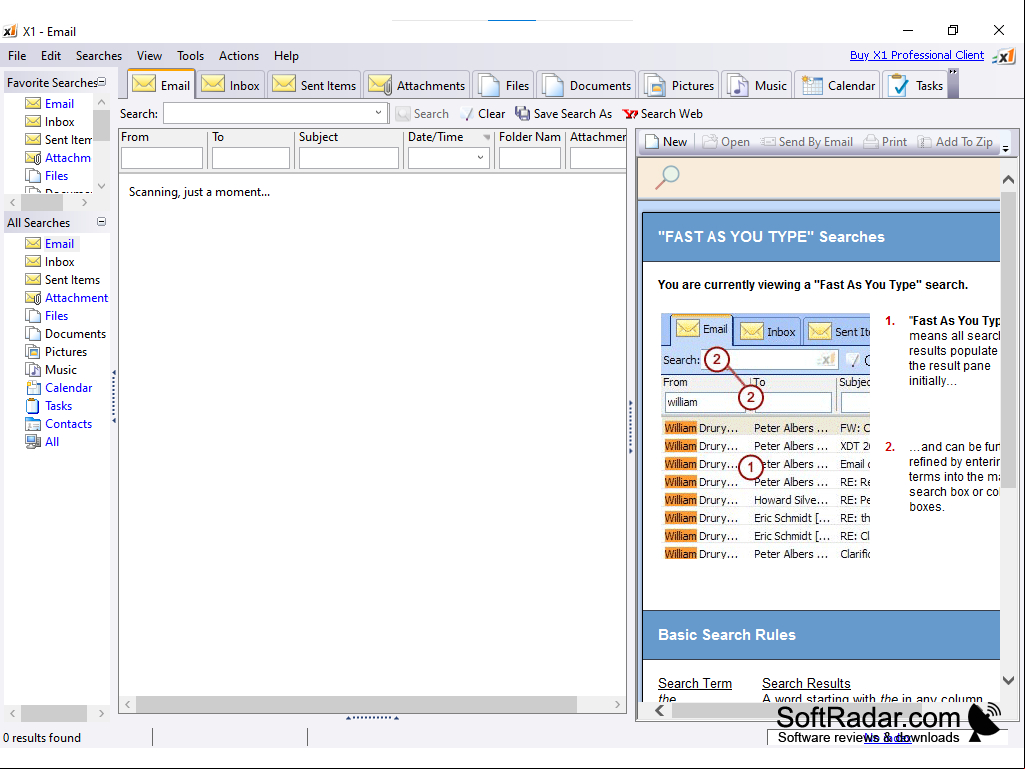Open the Attachment icon under All Searches
1025x769 pixels.
coord(33,298)
